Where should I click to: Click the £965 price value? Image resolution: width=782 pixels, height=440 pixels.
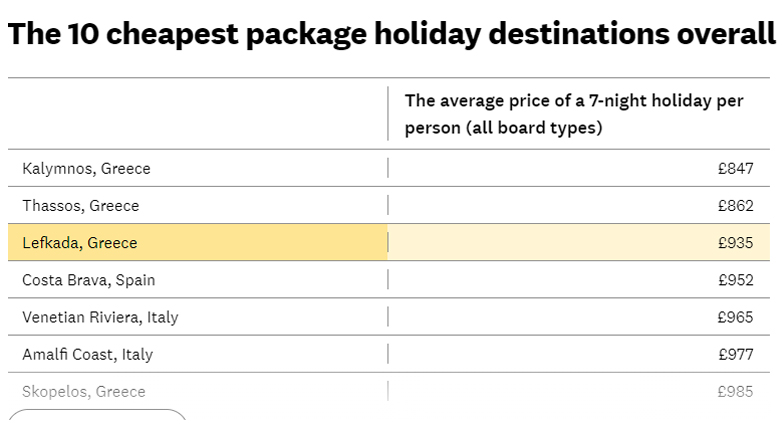[735, 317]
